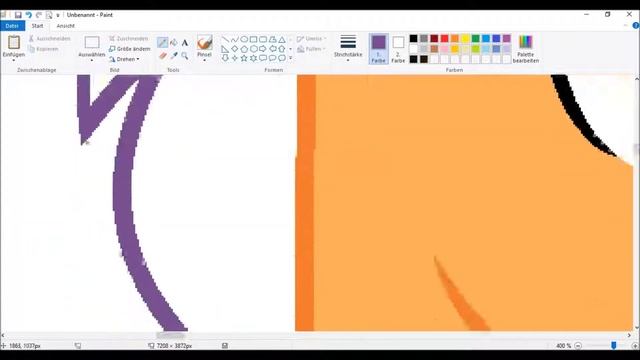
Task: Expand the shapes gallery with bottom arrow
Action: click(291, 58)
